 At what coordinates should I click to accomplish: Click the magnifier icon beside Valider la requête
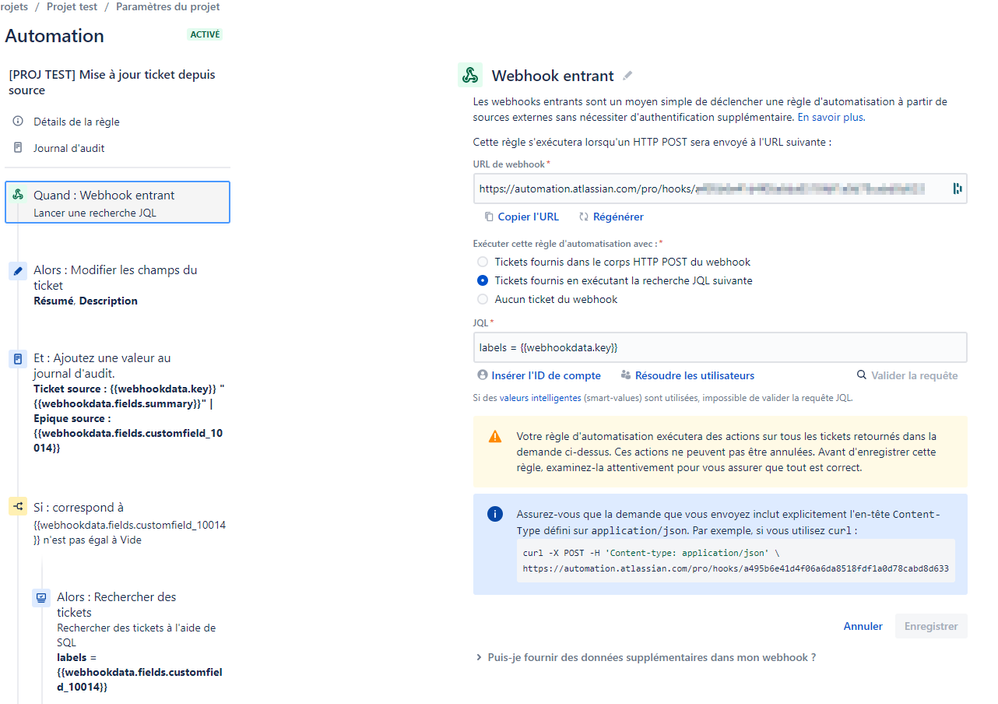[x=861, y=375]
